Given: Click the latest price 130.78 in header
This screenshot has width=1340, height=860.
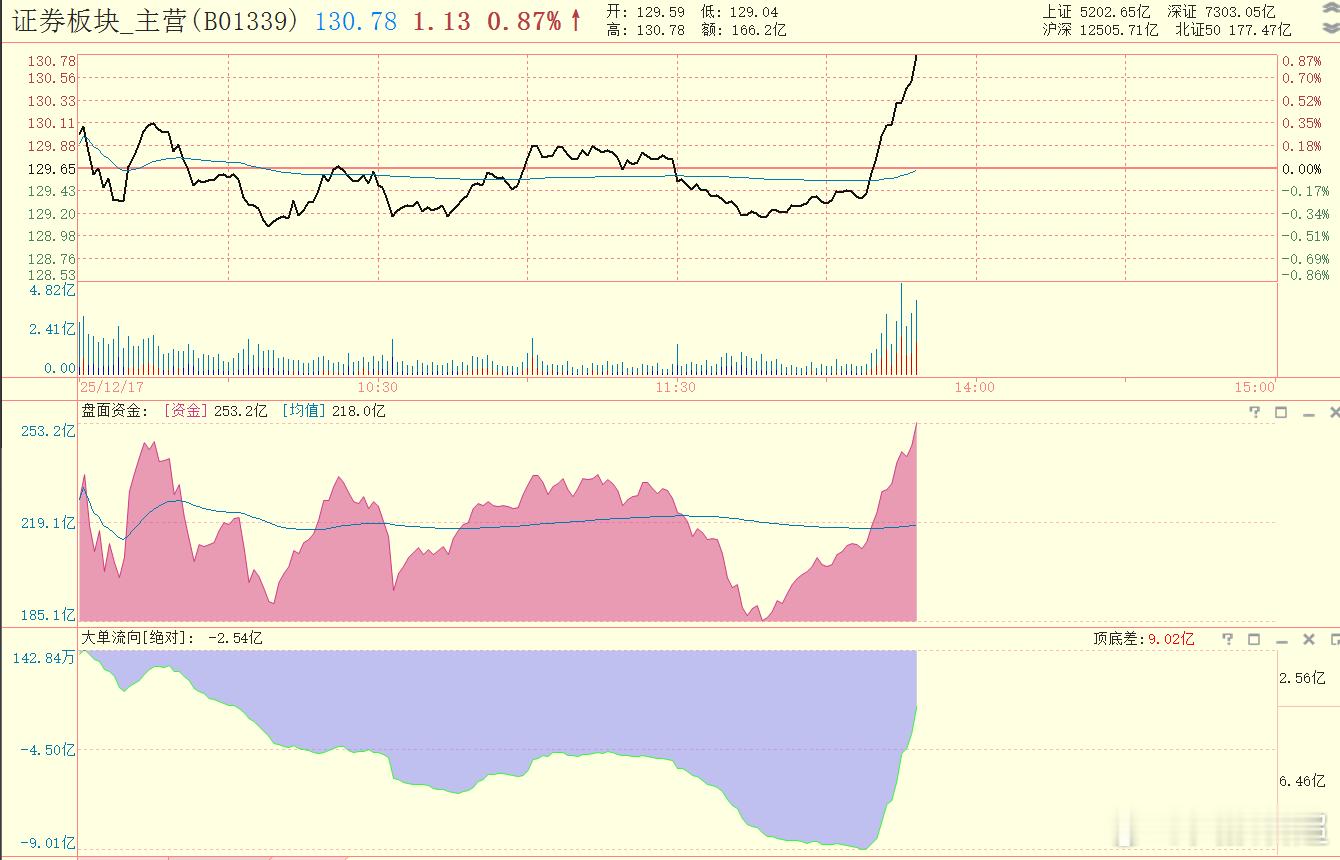Looking at the screenshot, I should pos(356,21).
